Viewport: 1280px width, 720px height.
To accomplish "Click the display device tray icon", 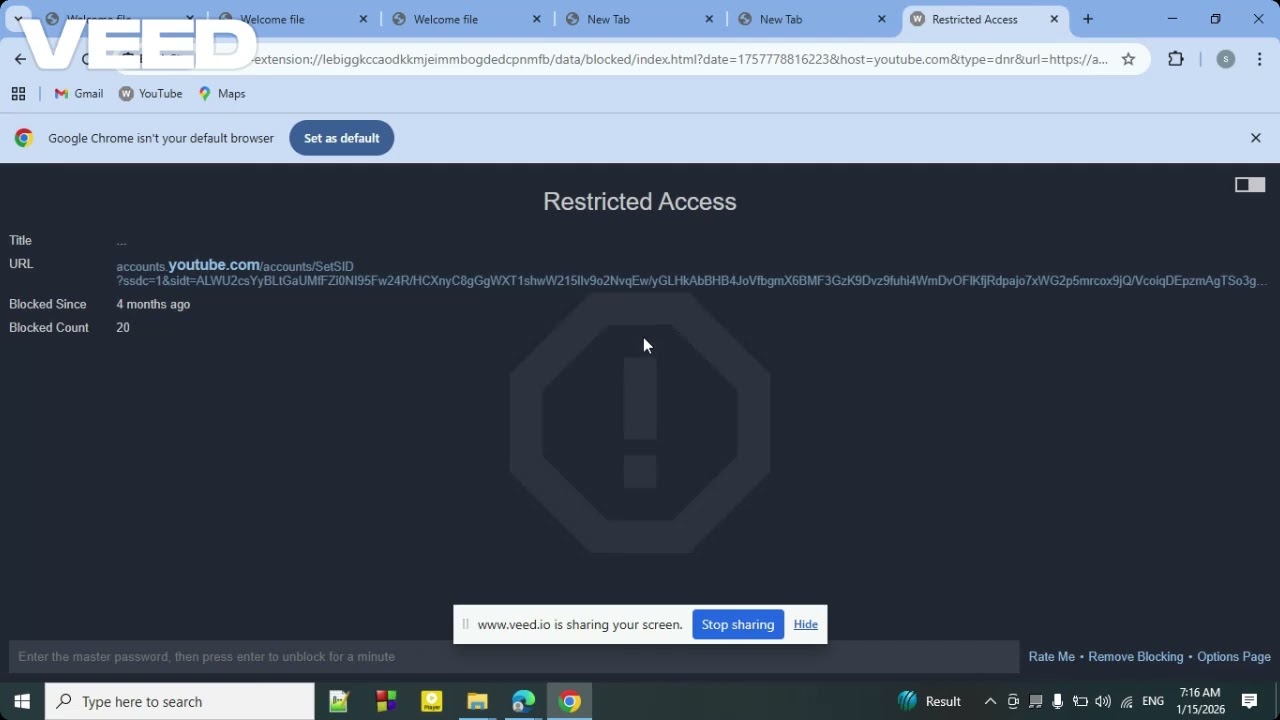I will pos(1035,702).
